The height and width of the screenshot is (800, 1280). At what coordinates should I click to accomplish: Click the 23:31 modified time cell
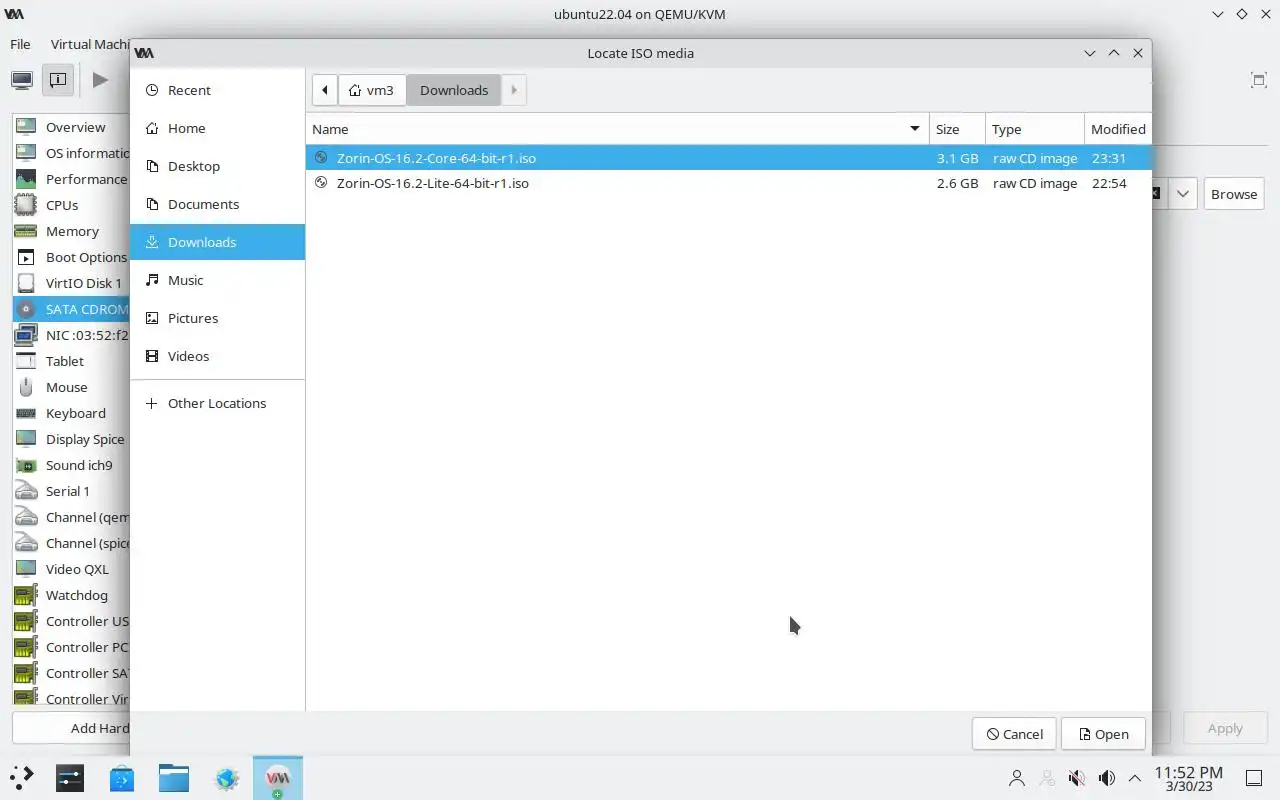[1109, 158]
